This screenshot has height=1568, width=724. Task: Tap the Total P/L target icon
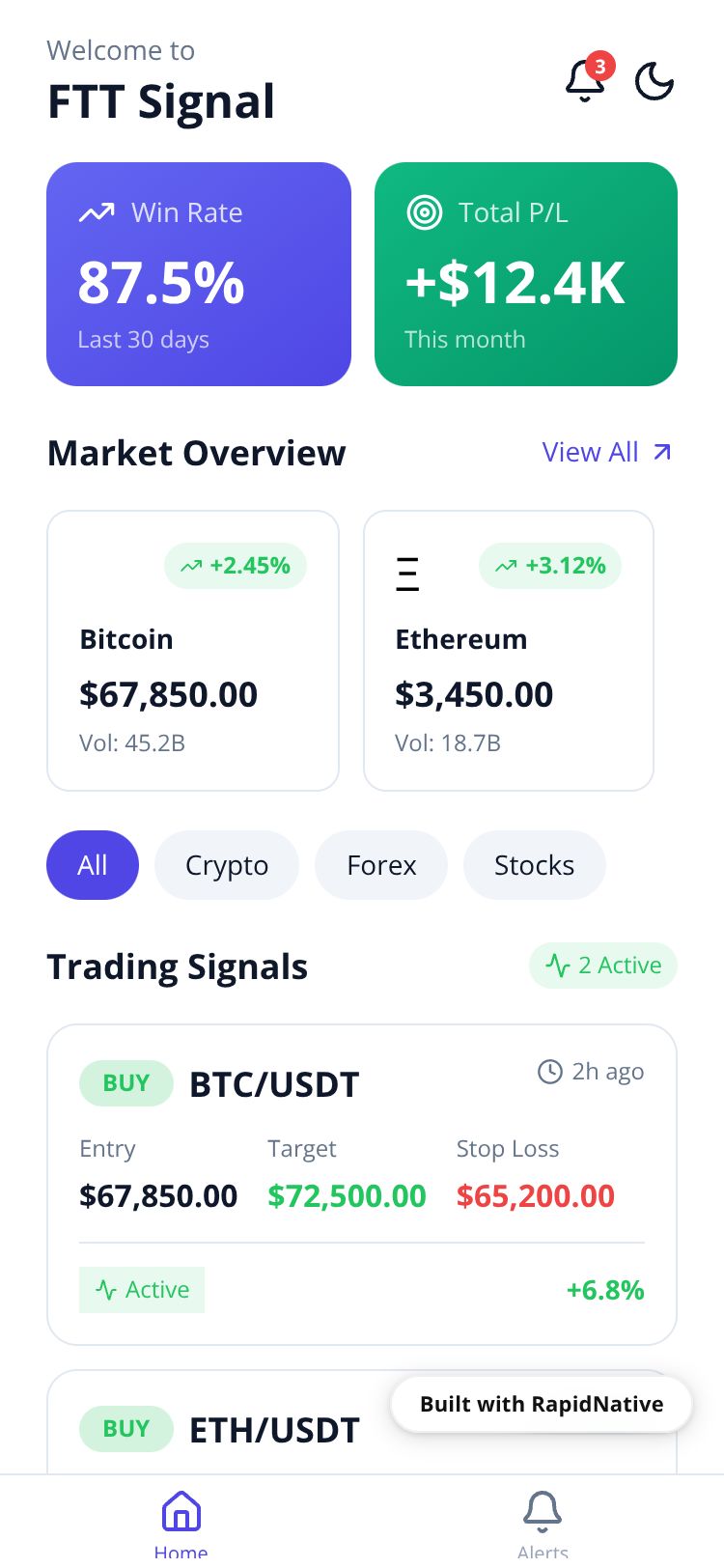point(425,212)
